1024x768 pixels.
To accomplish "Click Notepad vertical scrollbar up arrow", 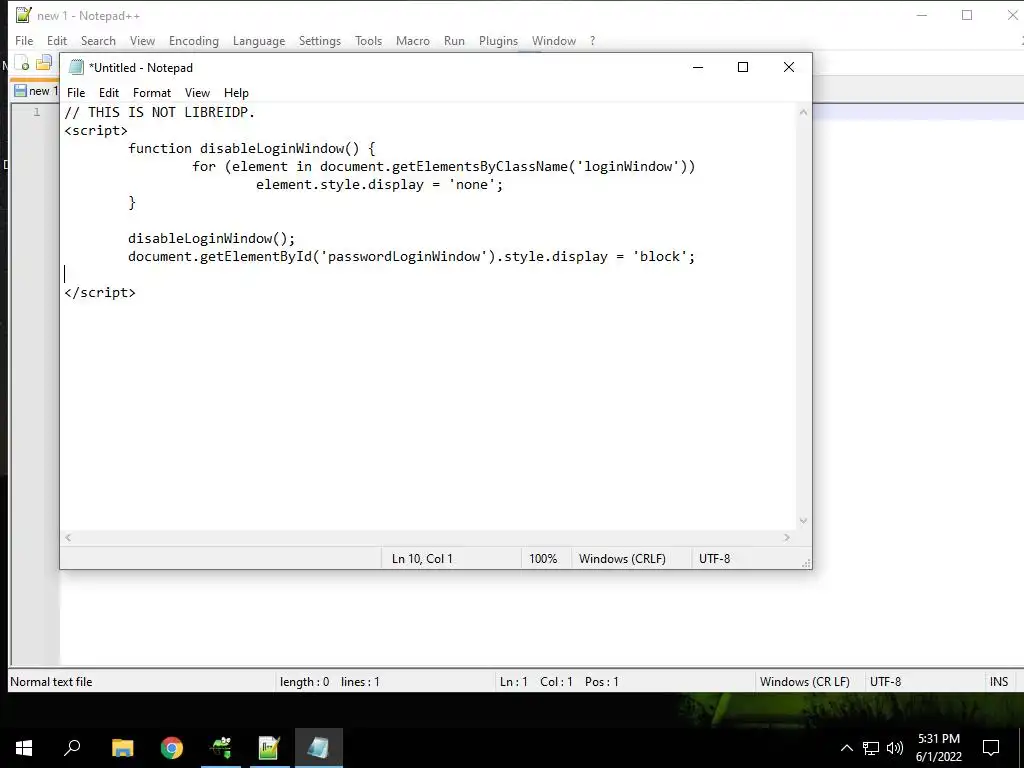I will pos(803,112).
